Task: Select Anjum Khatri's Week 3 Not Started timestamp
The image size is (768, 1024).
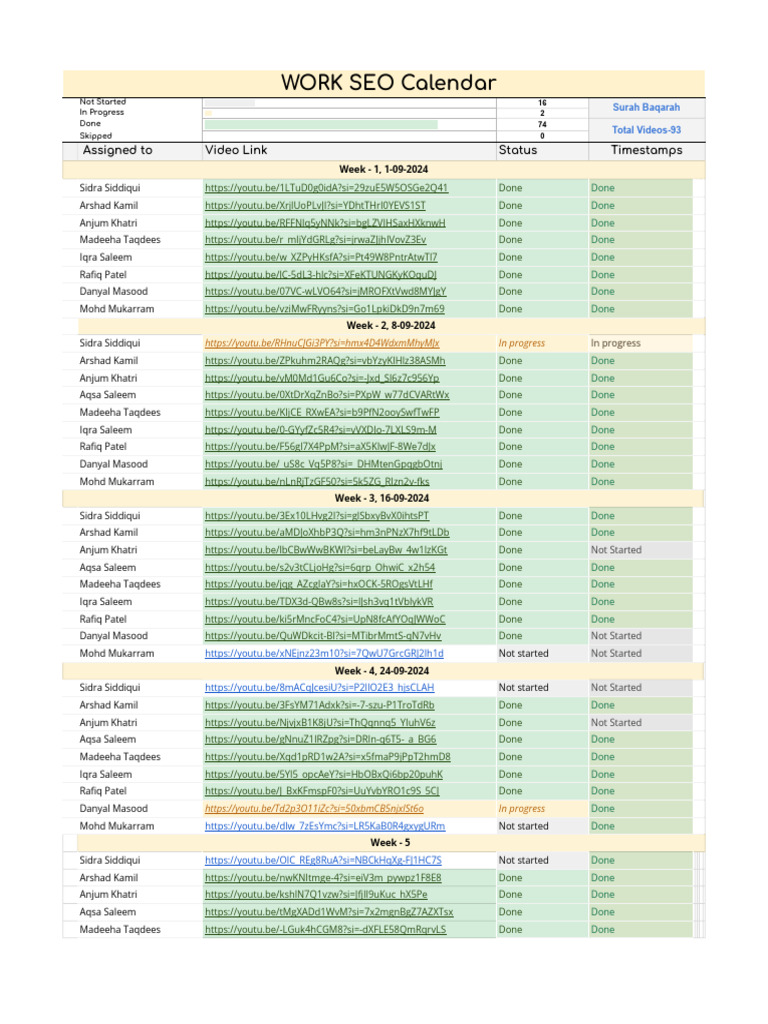Action: pyautogui.click(x=641, y=551)
